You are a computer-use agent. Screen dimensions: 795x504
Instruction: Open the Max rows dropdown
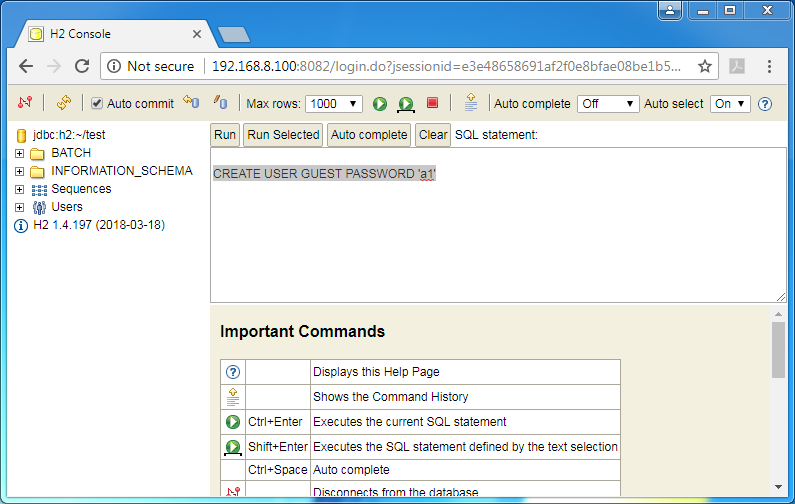334,104
